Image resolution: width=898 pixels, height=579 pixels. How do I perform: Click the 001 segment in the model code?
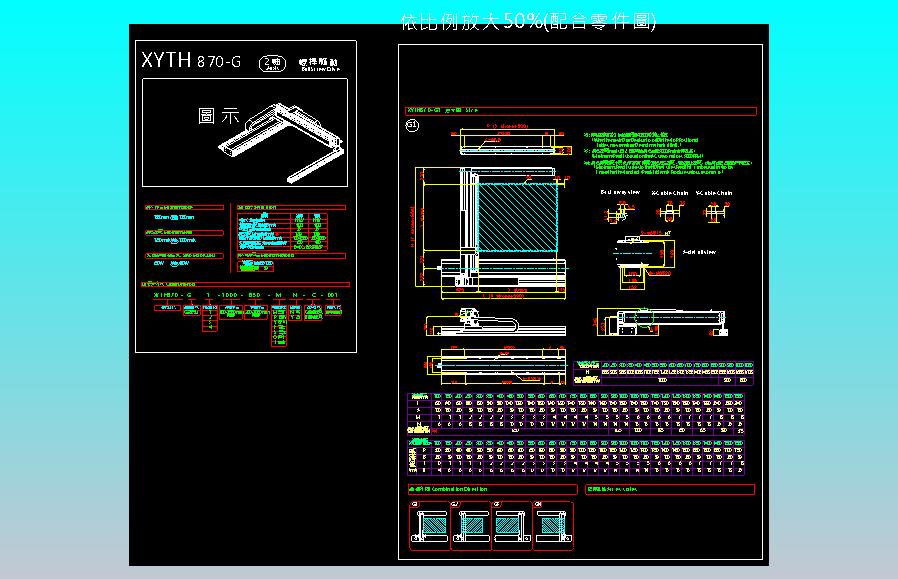[x=333, y=295]
